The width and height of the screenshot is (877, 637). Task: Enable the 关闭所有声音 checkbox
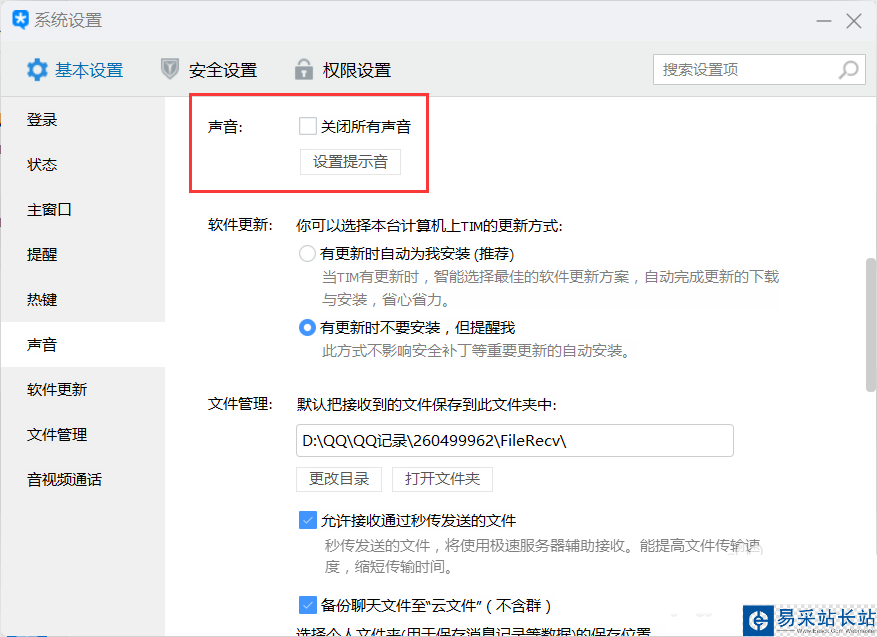308,126
